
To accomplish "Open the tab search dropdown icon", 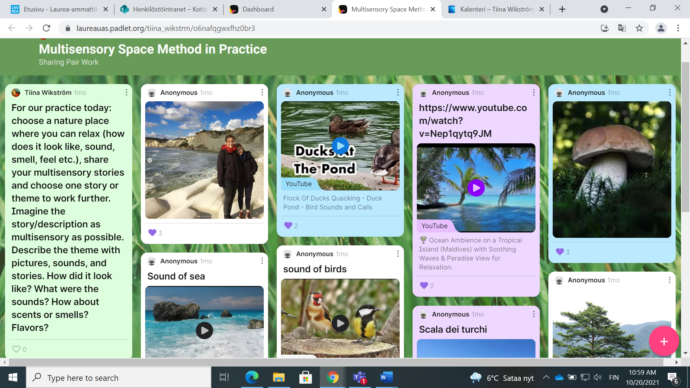I will [x=604, y=9].
